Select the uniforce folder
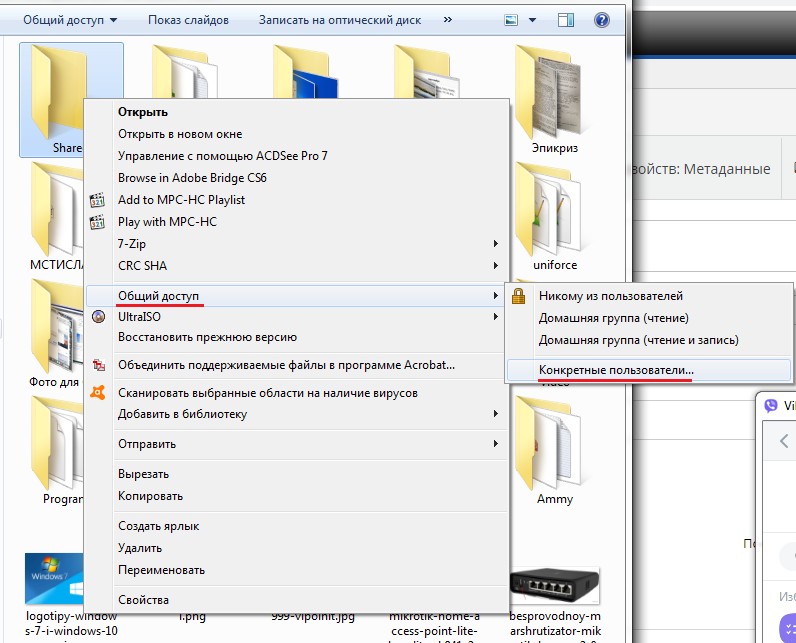The height and width of the screenshot is (643, 796). point(554,217)
